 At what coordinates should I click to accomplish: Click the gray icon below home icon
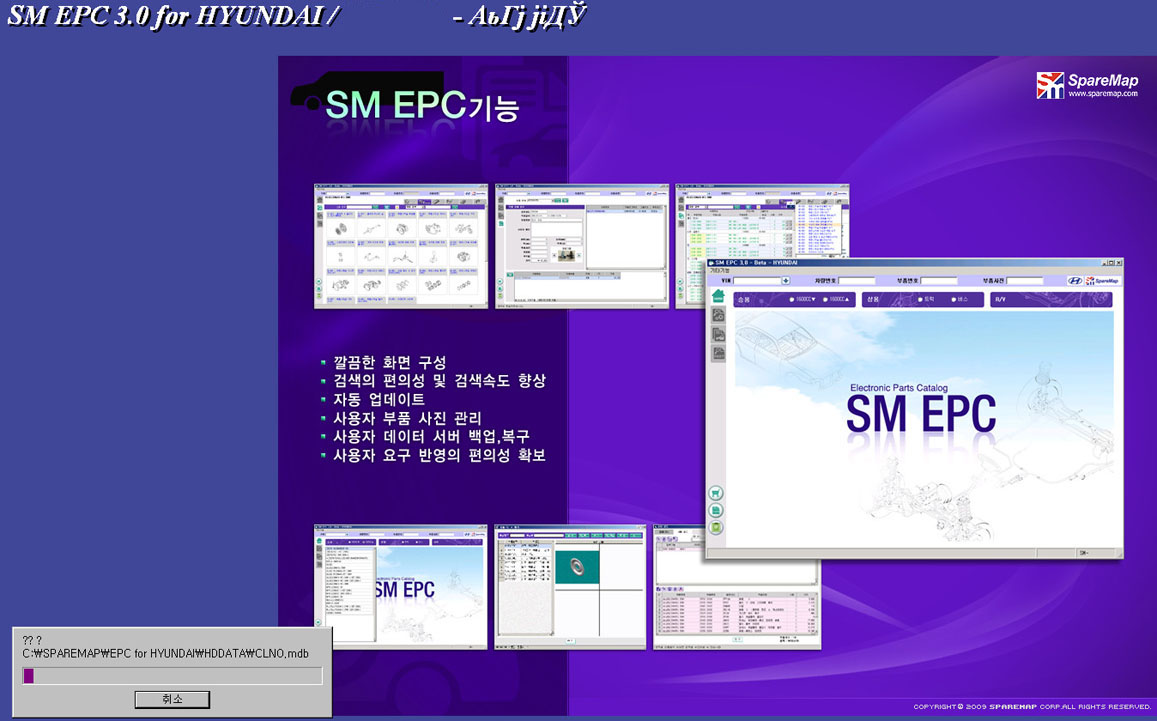click(717, 316)
